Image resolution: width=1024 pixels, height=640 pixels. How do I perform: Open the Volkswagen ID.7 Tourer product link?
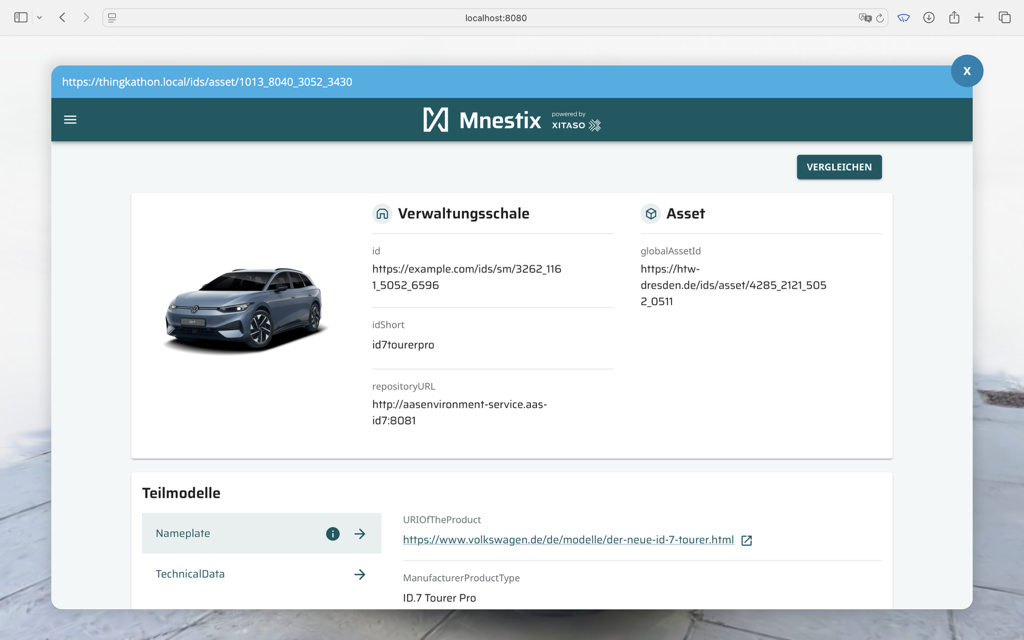[x=568, y=540]
